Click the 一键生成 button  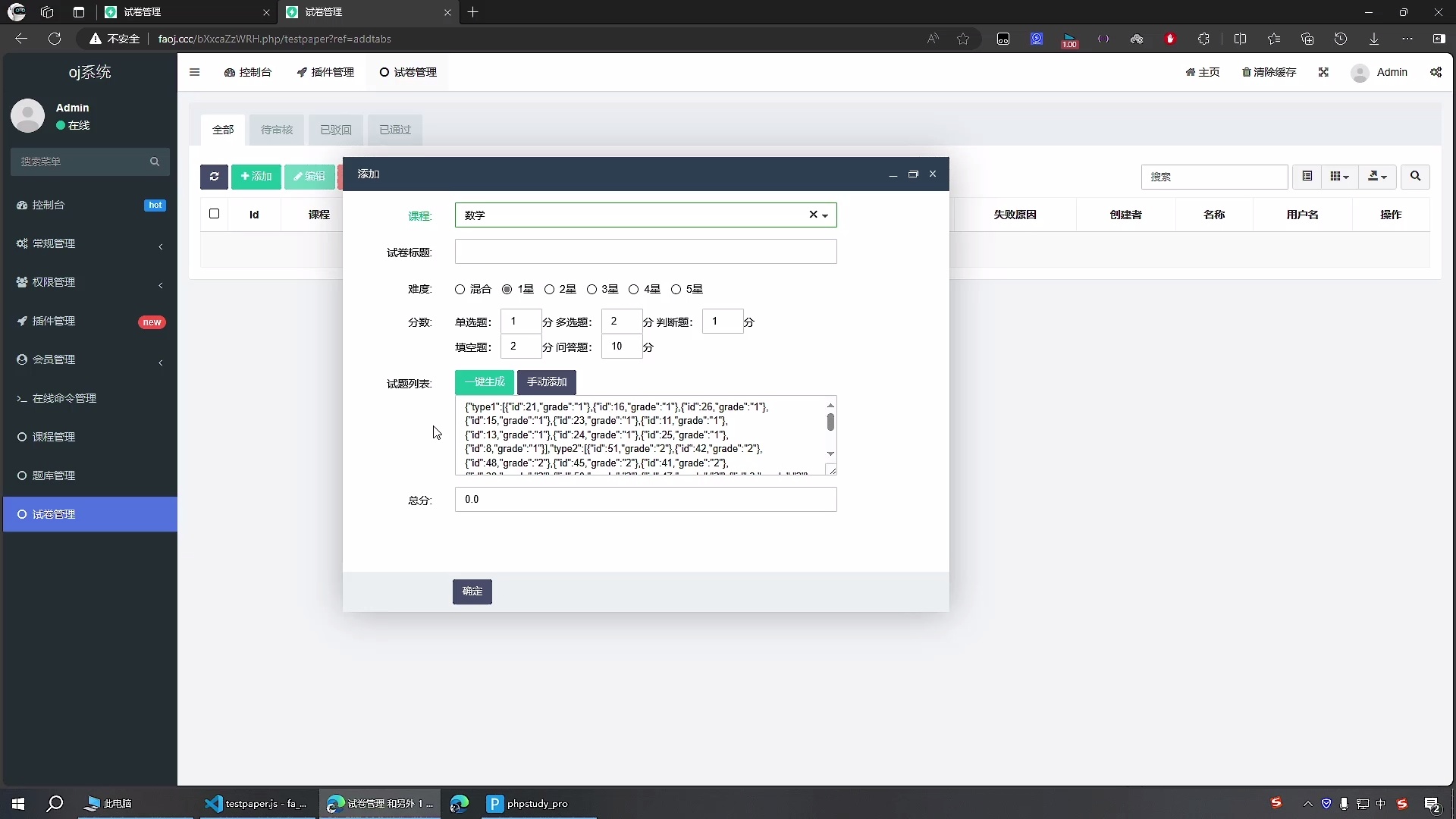tap(485, 382)
